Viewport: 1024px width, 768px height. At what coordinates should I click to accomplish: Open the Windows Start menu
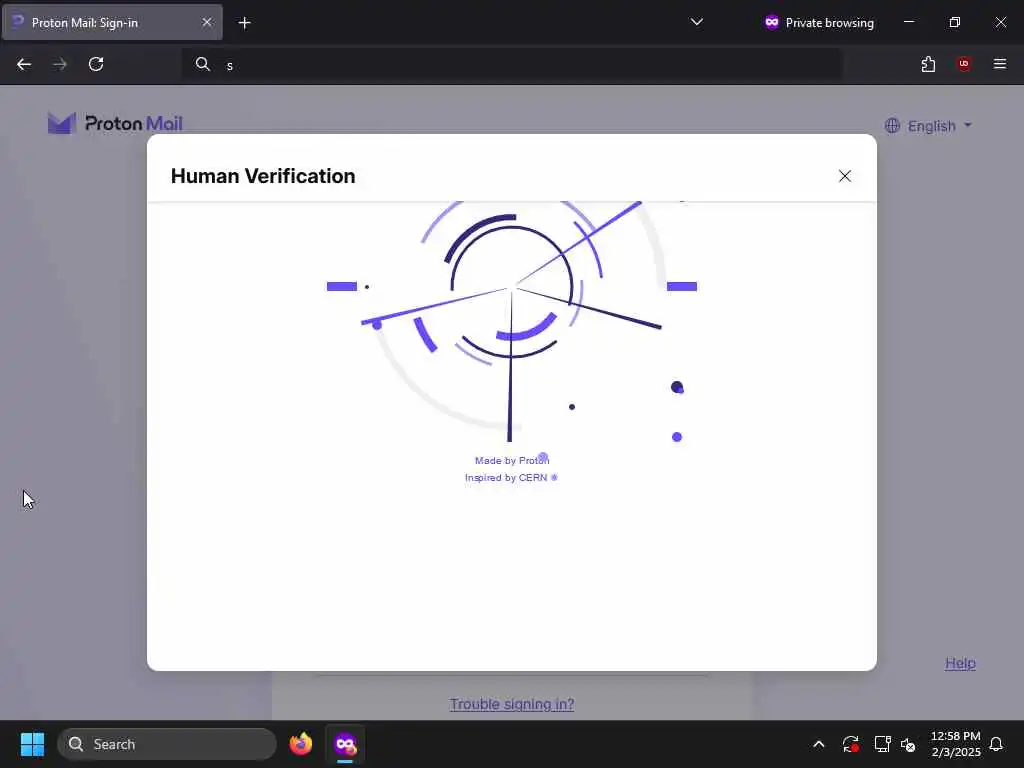[32, 744]
